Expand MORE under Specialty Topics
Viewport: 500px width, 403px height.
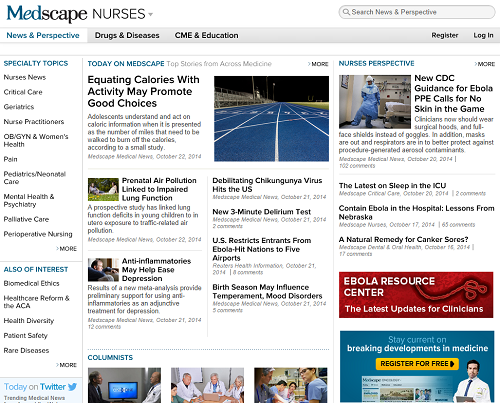(66, 249)
